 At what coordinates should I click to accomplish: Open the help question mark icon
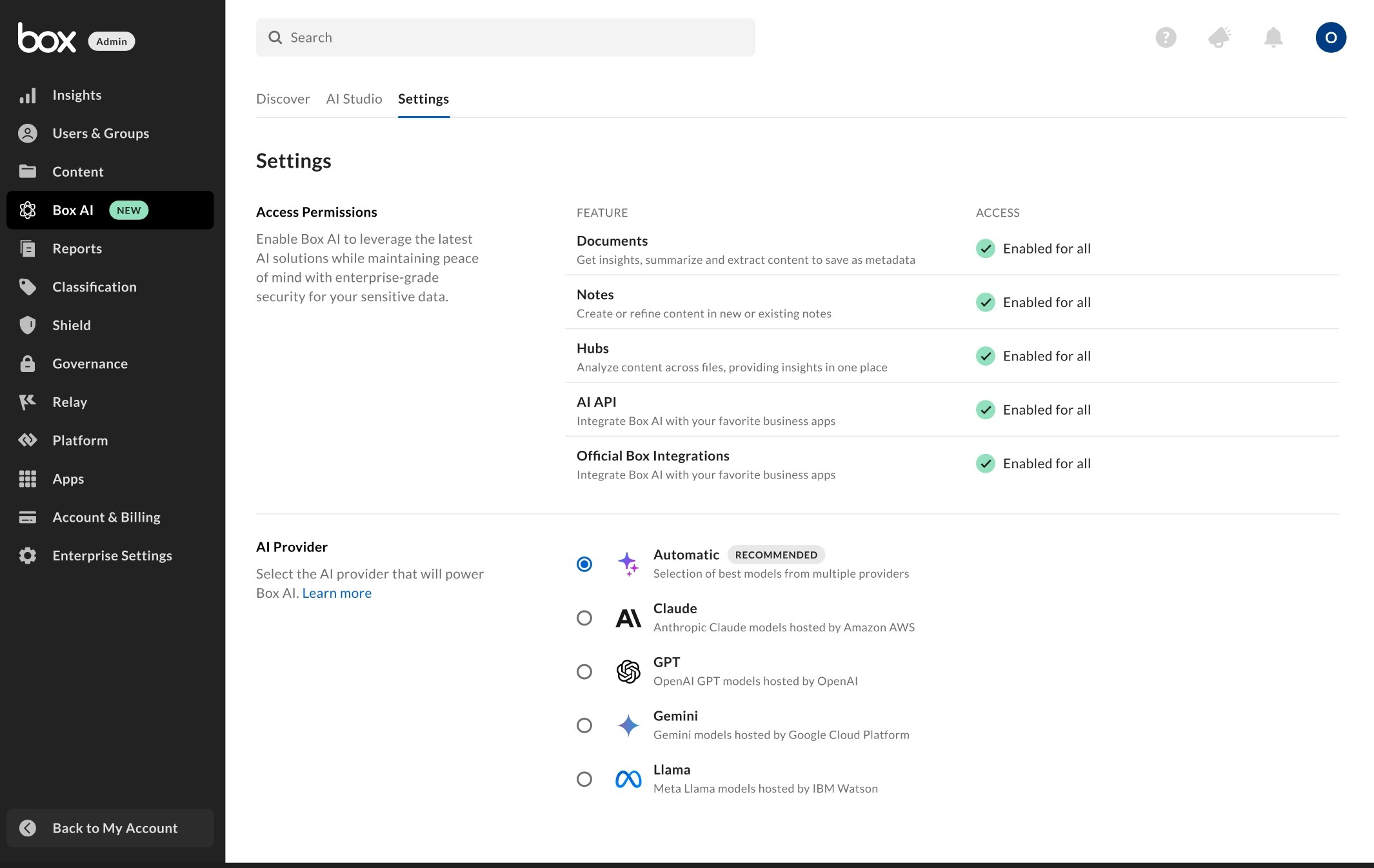[x=1166, y=37]
